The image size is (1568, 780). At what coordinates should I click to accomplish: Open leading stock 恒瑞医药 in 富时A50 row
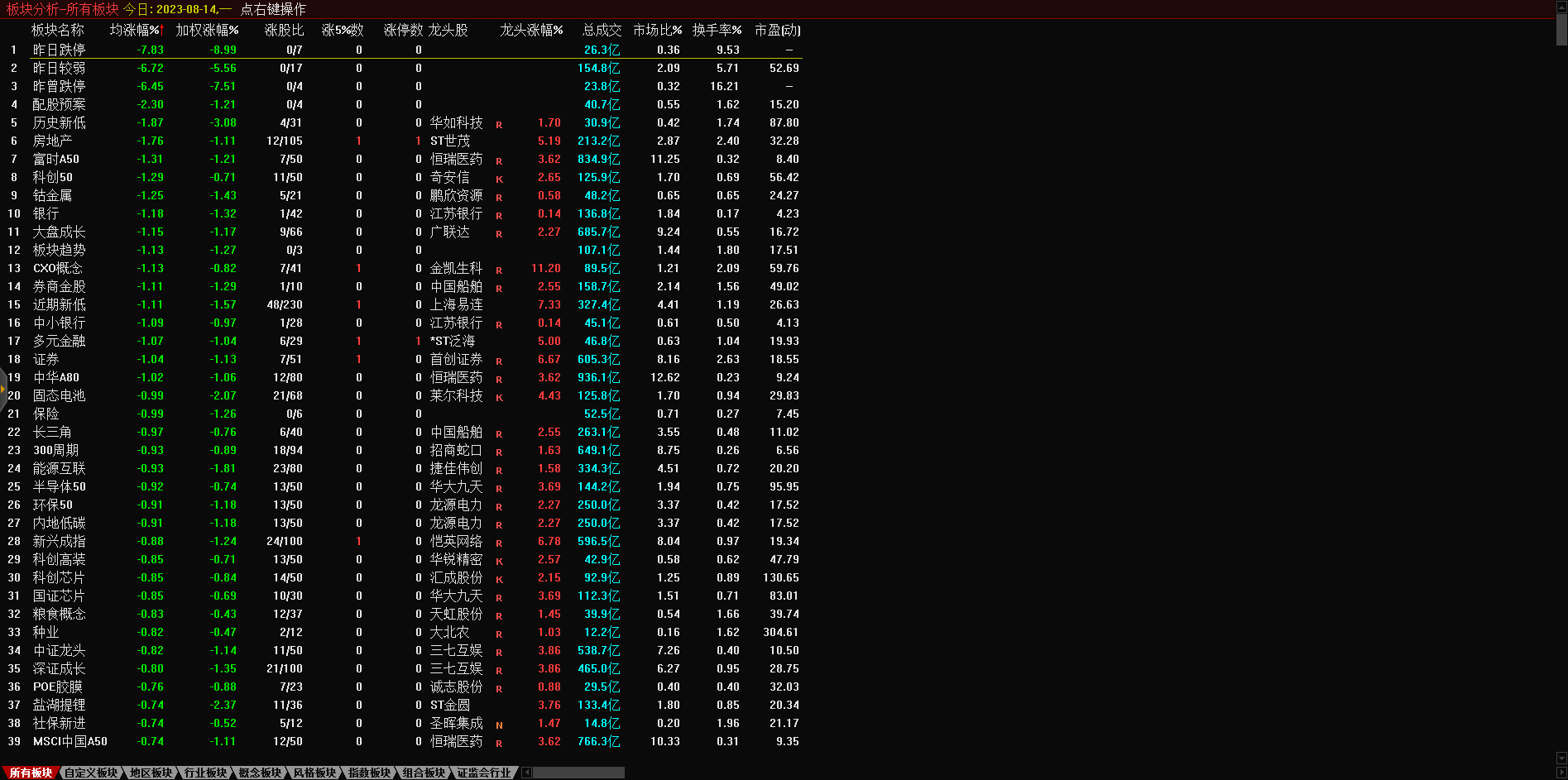tap(456, 160)
